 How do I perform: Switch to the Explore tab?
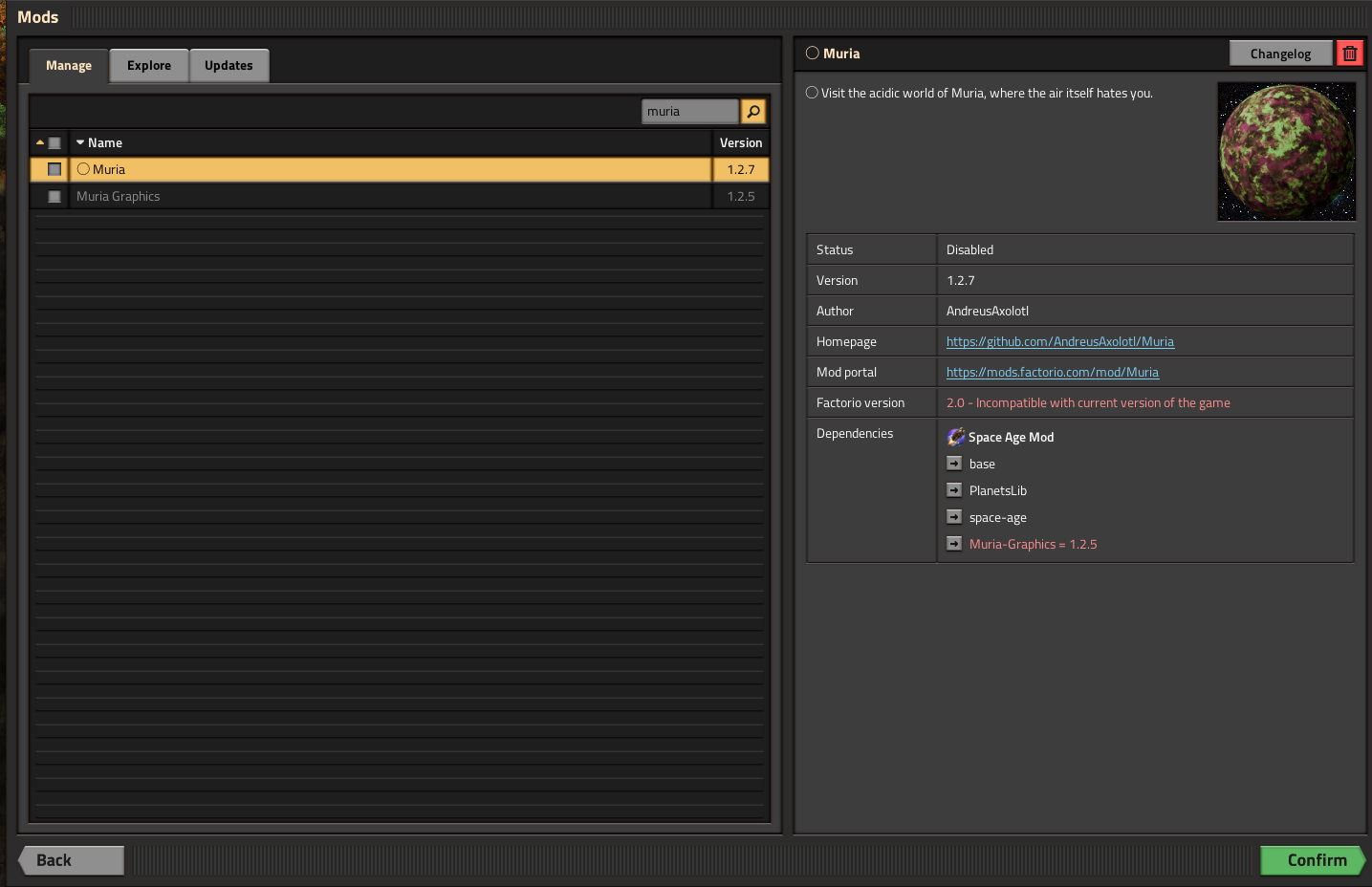(149, 66)
